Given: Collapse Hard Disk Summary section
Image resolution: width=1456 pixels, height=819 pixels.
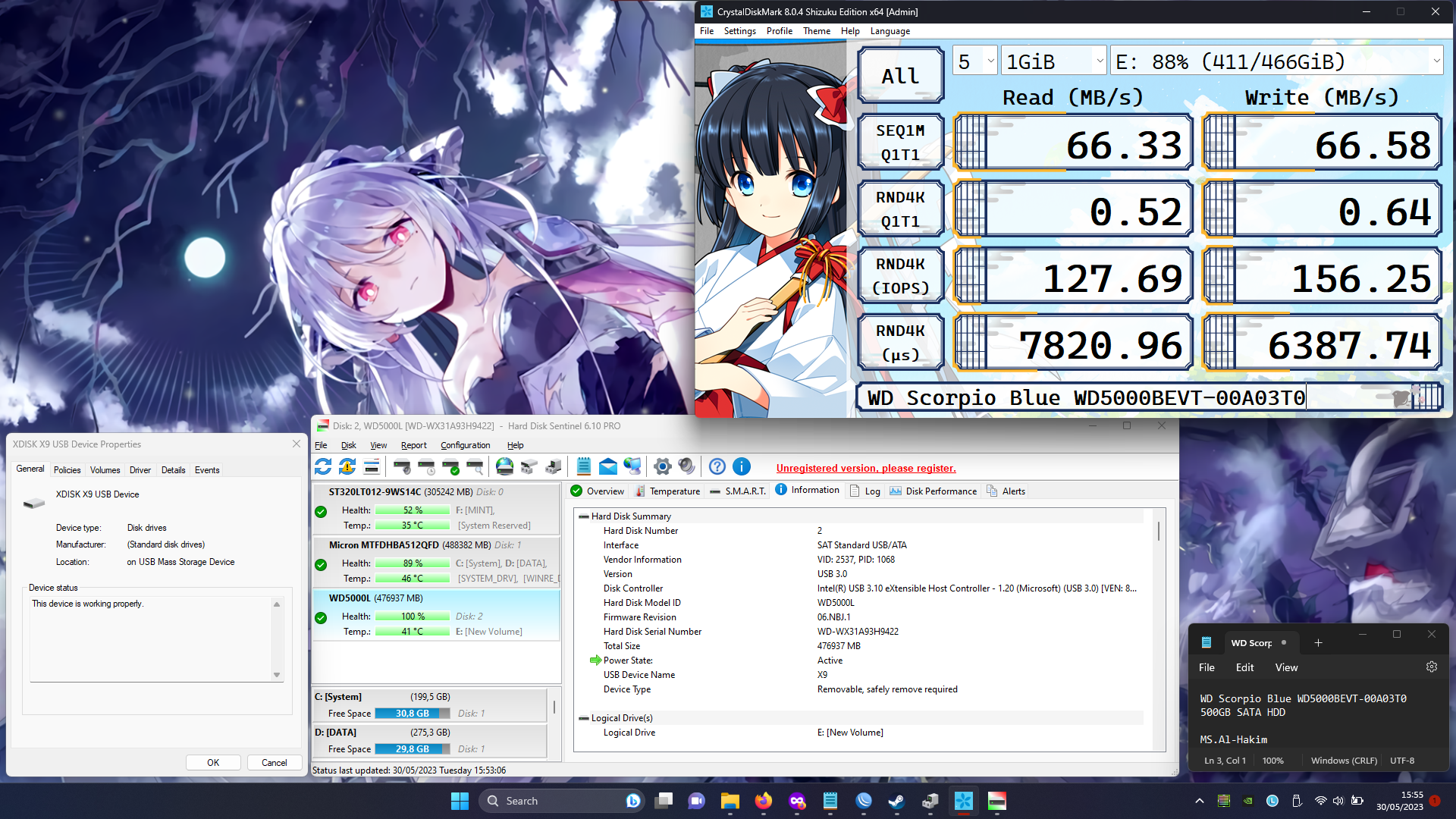Looking at the screenshot, I should [x=584, y=516].
